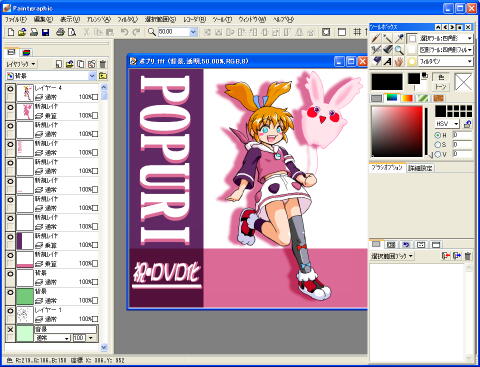Expand the 背景 layer selector combo box
The height and width of the screenshot is (367, 480).
92,76
